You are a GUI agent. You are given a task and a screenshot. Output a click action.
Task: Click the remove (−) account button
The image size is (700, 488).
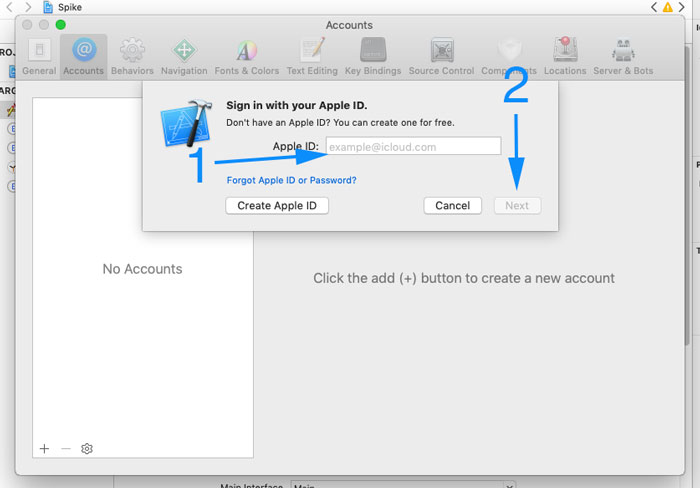(66, 448)
